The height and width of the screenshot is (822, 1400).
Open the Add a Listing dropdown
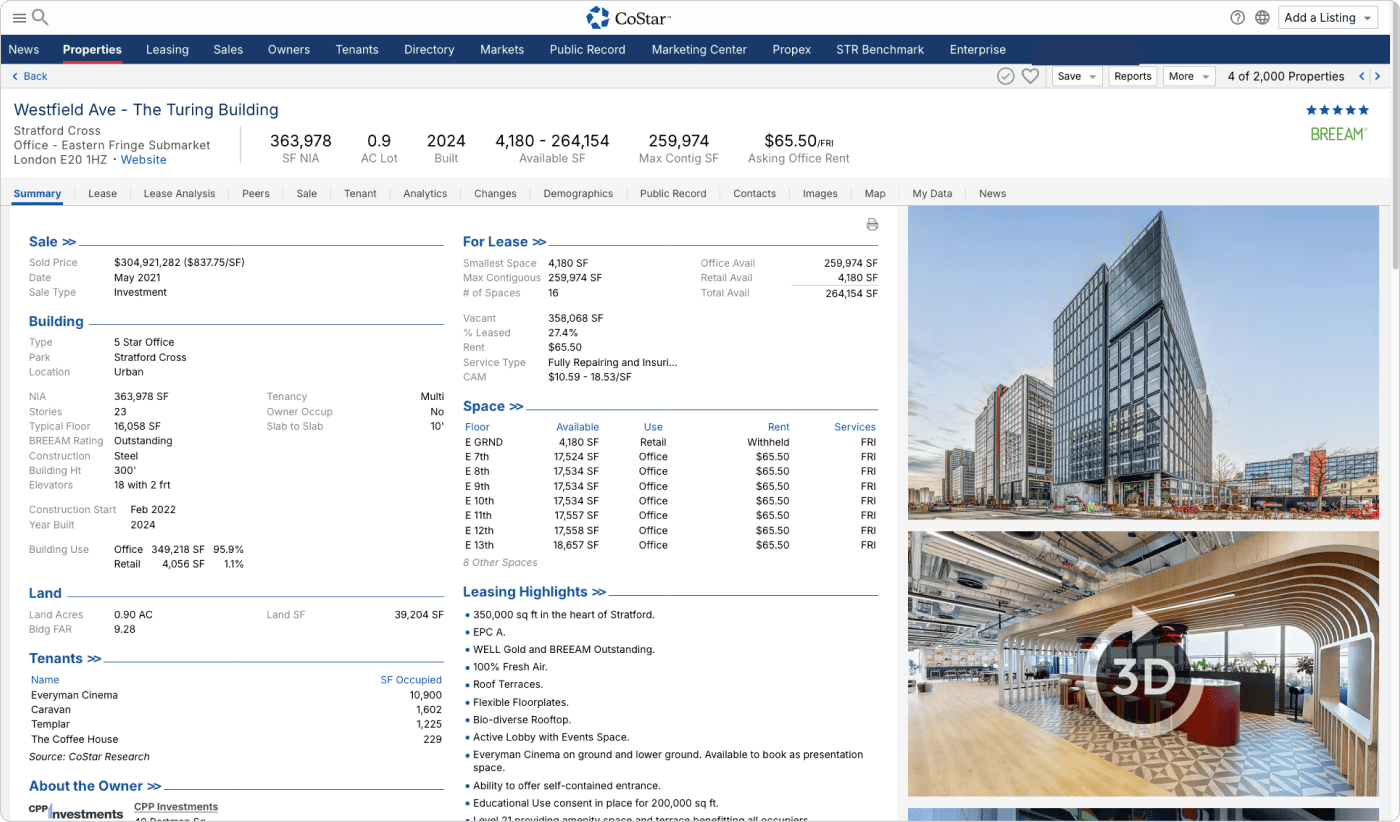pos(1327,17)
